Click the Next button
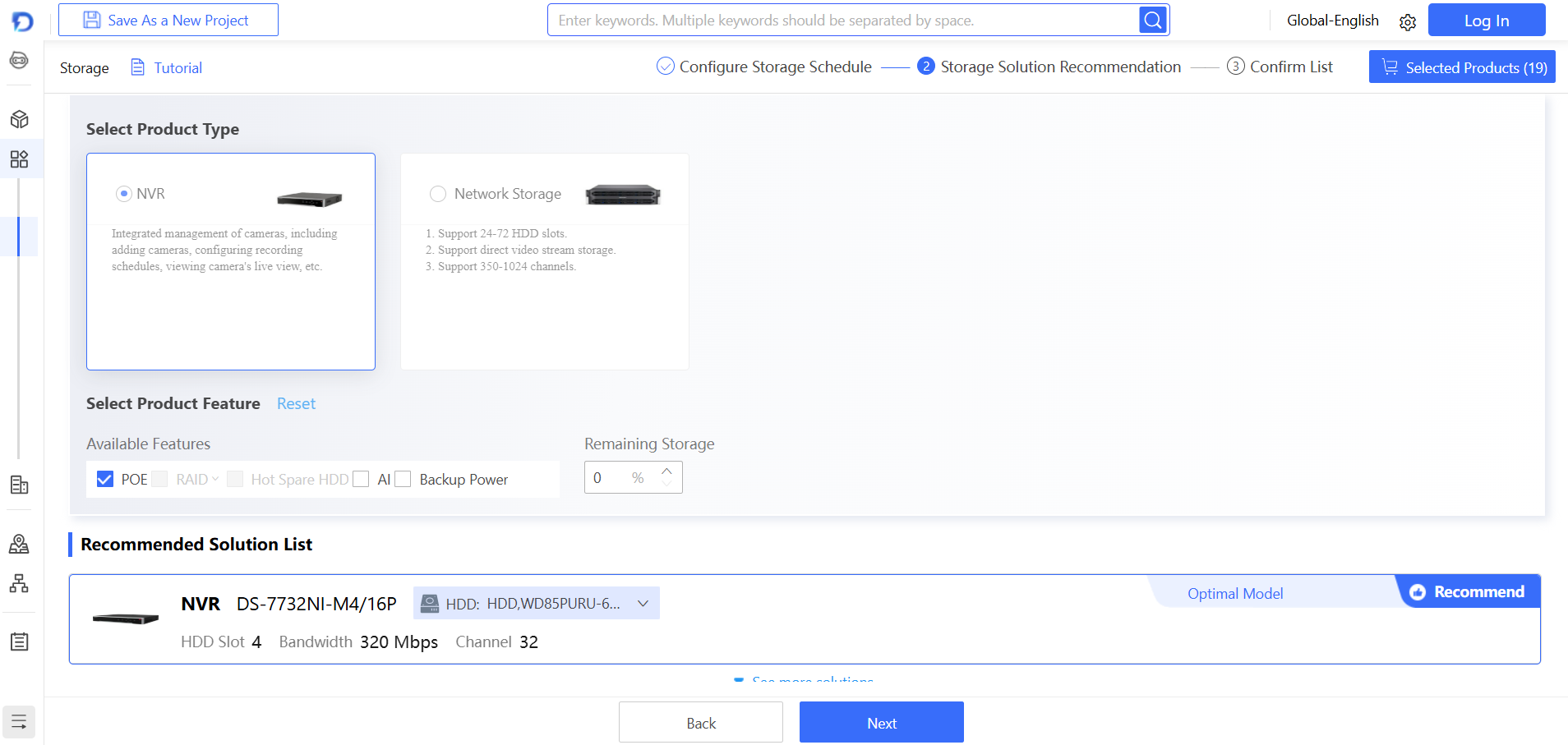1568x745 pixels. click(881, 723)
